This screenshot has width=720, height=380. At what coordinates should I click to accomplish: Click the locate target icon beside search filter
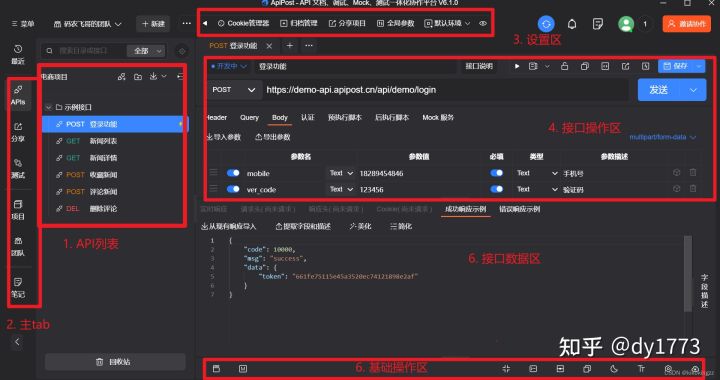point(182,51)
